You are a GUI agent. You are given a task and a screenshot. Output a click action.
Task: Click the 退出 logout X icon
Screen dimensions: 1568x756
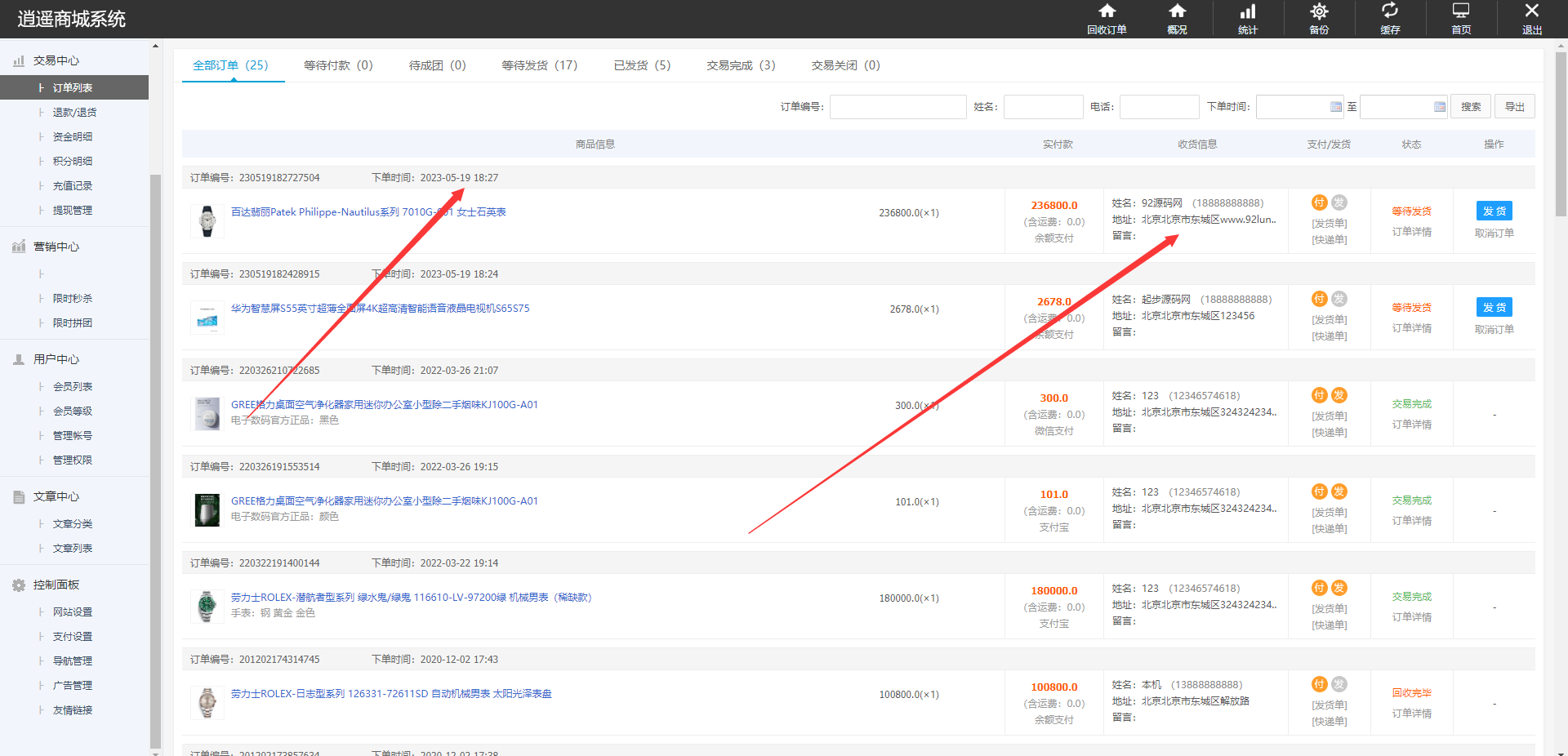[x=1531, y=19]
